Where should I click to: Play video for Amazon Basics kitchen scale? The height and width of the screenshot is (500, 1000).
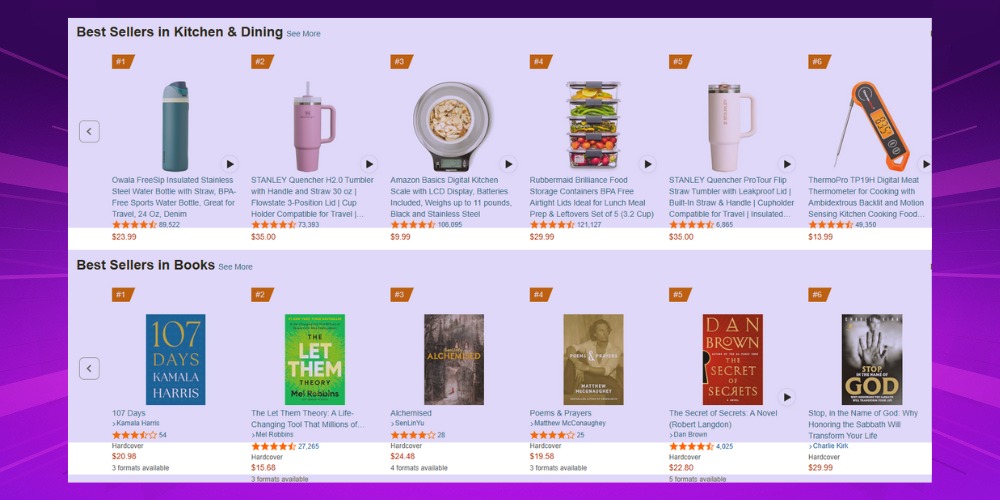click(508, 164)
